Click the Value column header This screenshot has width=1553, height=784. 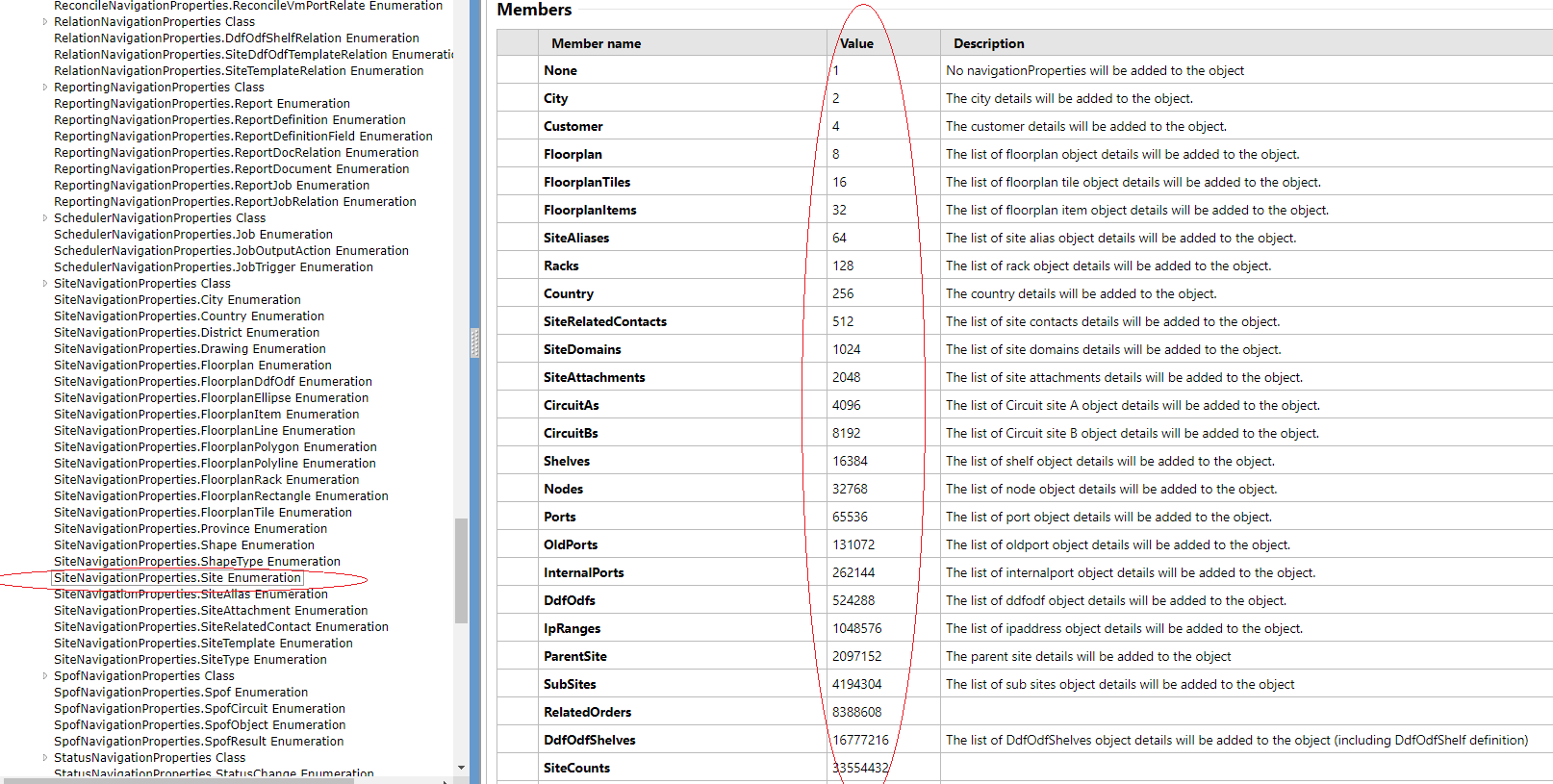[856, 43]
